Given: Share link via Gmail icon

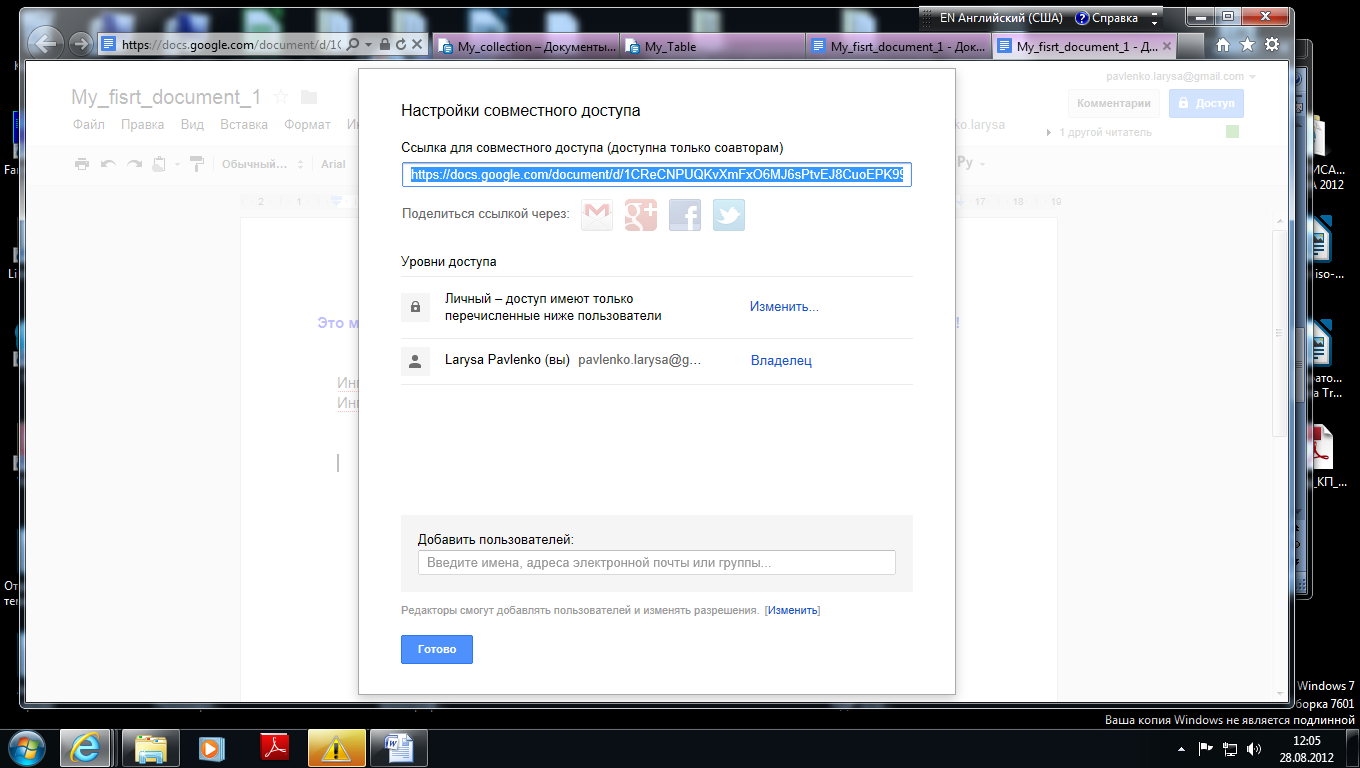Looking at the screenshot, I should pyautogui.click(x=597, y=215).
